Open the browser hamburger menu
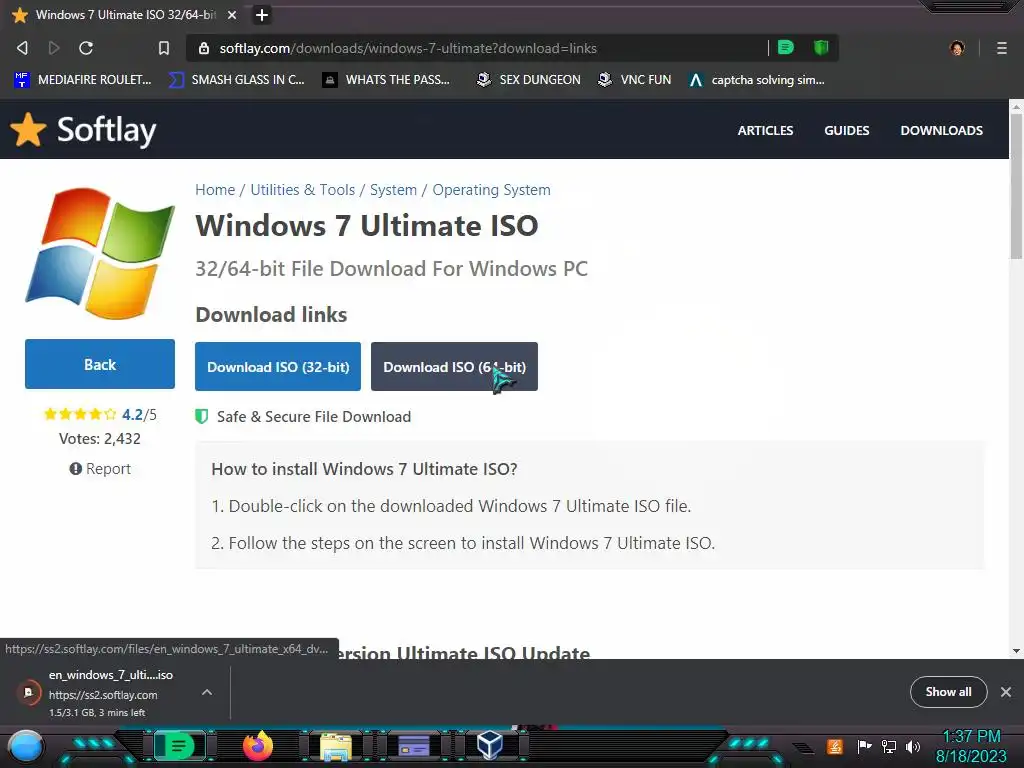The height and width of the screenshot is (768, 1024). pos(1001,48)
